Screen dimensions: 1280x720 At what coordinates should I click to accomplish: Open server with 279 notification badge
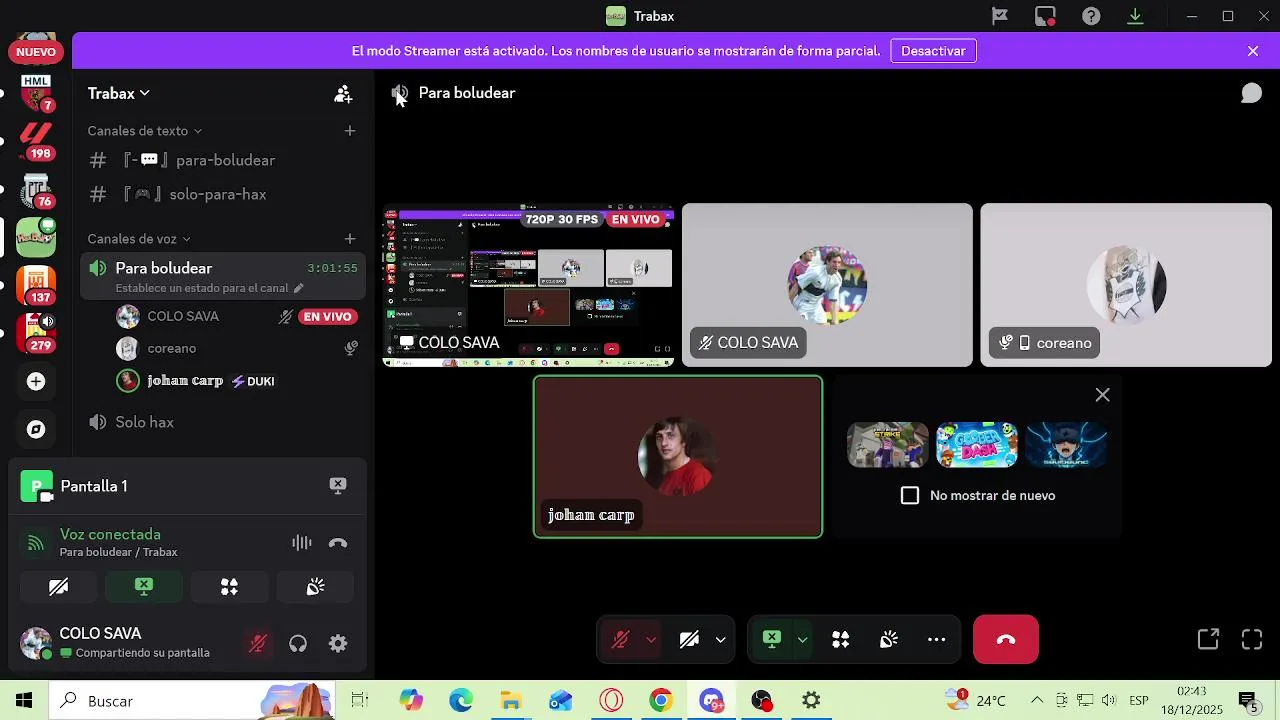36,332
